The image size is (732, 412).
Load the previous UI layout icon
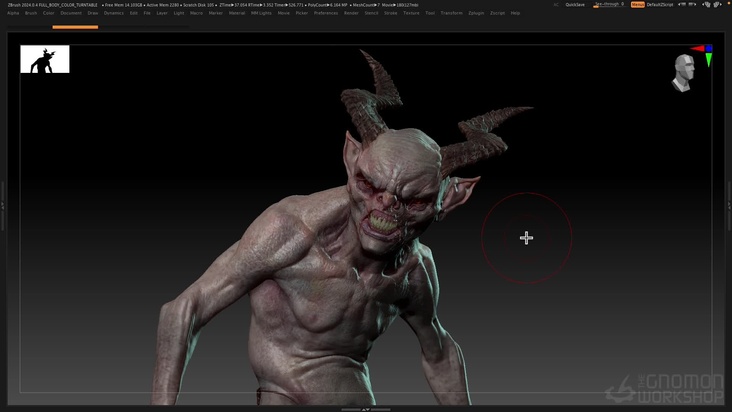[x=682, y=5]
